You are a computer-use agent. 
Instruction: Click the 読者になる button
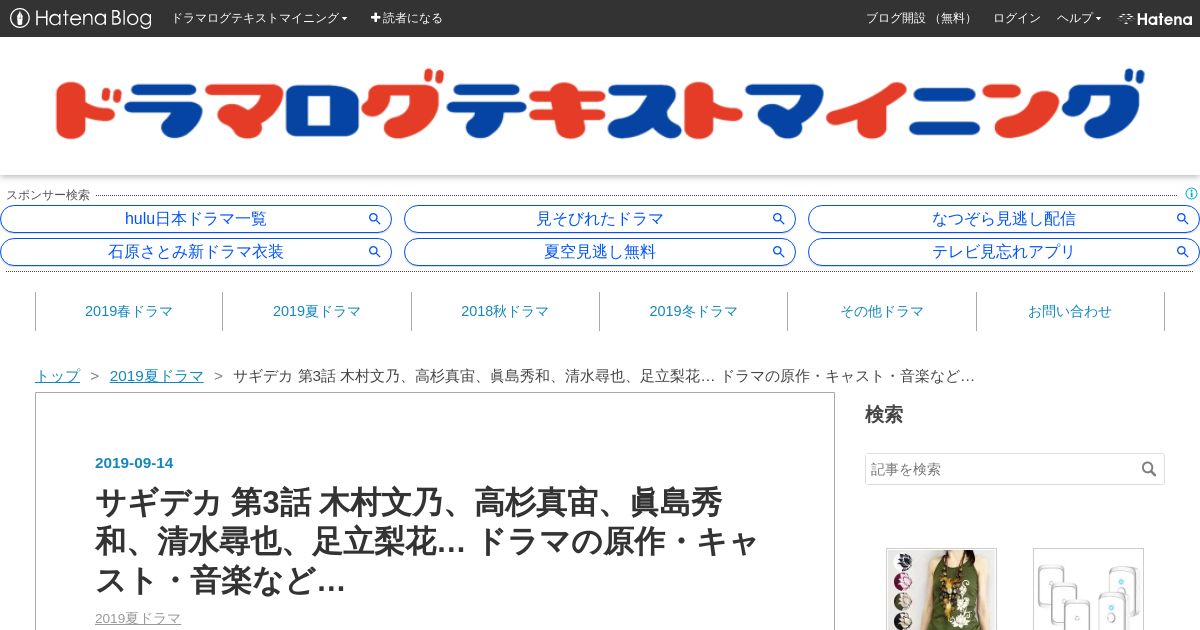tap(406, 18)
